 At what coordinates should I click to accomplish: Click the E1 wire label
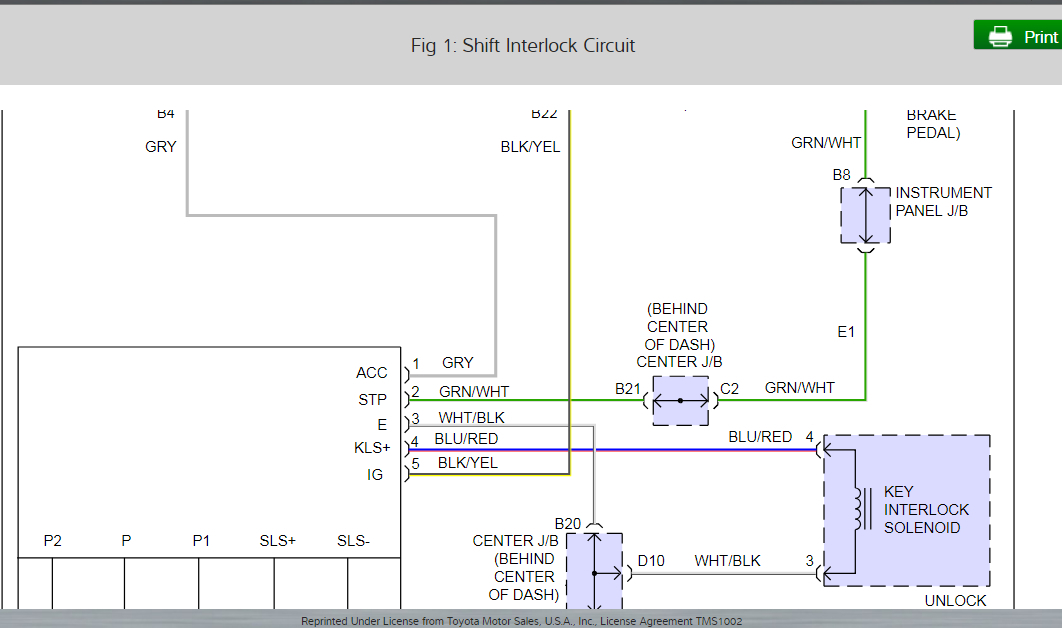pos(846,332)
